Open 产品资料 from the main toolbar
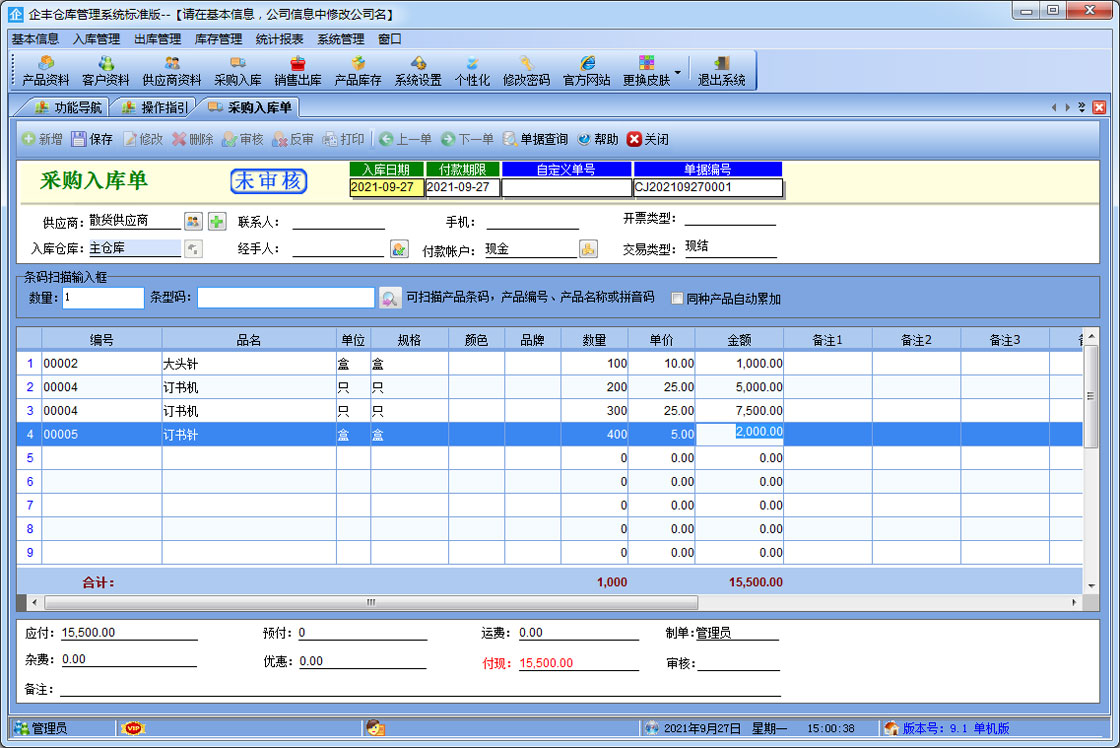Screen dimensions: 1120x748 [45, 70]
